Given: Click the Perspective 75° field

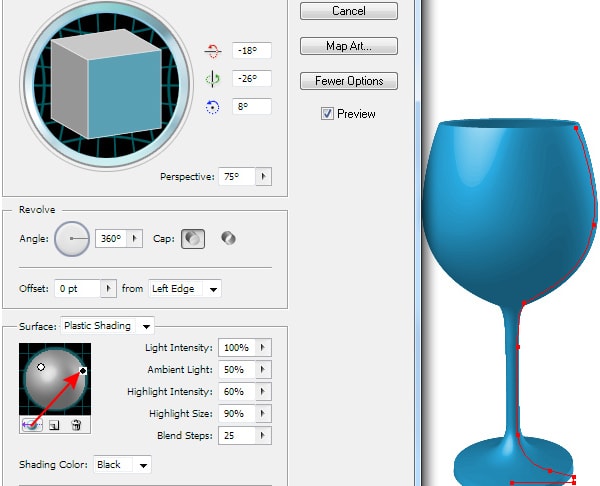Looking at the screenshot, I should (x=237, y=176).
